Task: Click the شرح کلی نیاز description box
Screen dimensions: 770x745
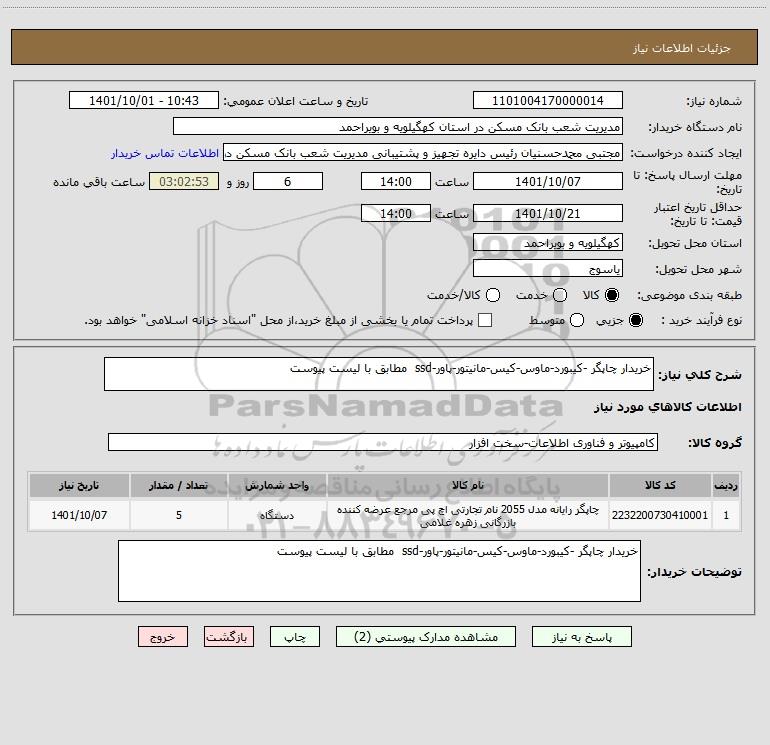Action: click(x=379, y=374)
